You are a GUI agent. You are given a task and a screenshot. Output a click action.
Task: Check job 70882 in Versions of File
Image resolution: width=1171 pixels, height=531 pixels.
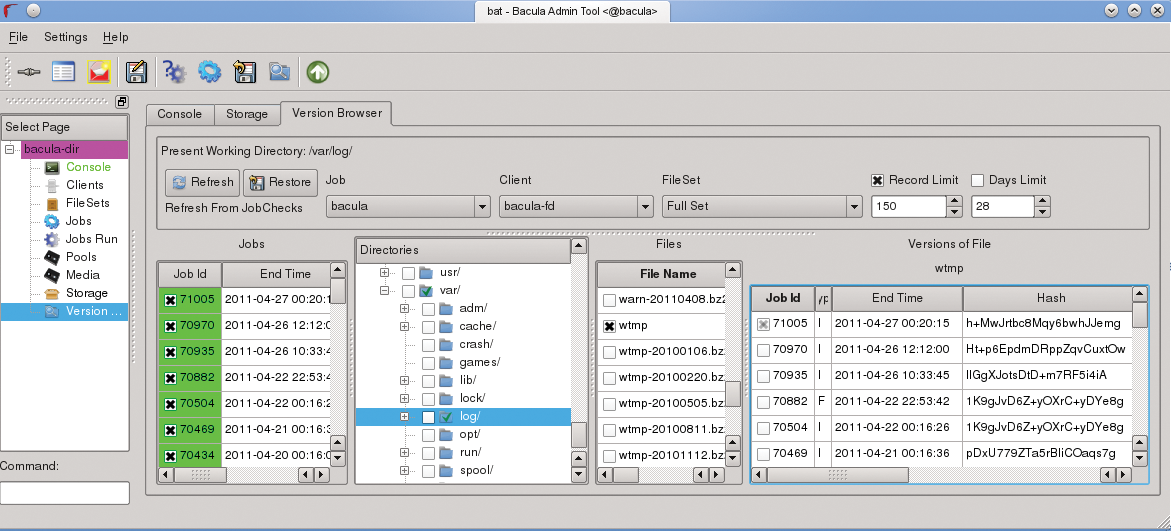(763, 403)
